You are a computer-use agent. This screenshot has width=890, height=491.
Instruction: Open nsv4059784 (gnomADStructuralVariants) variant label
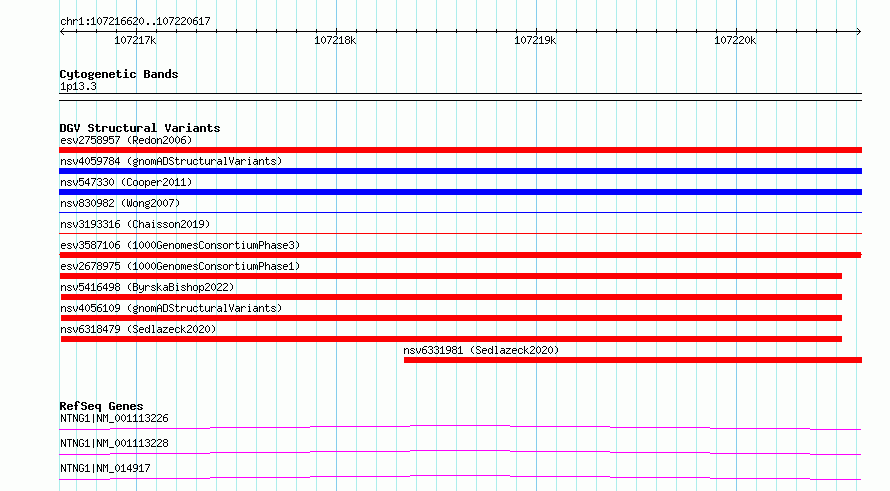171,161
